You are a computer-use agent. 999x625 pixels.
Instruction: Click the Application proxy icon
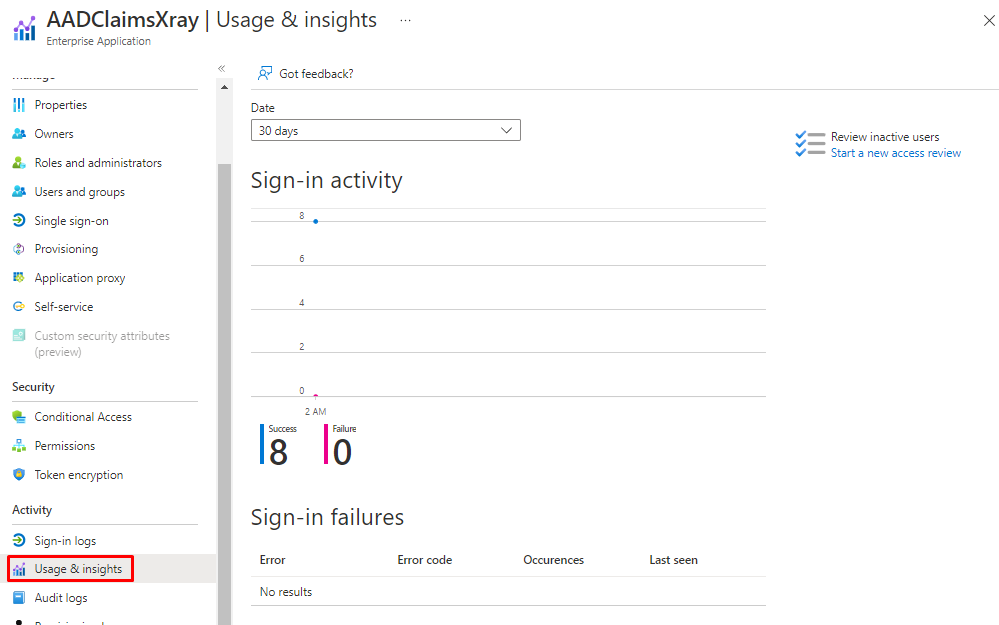pos(19,278)
